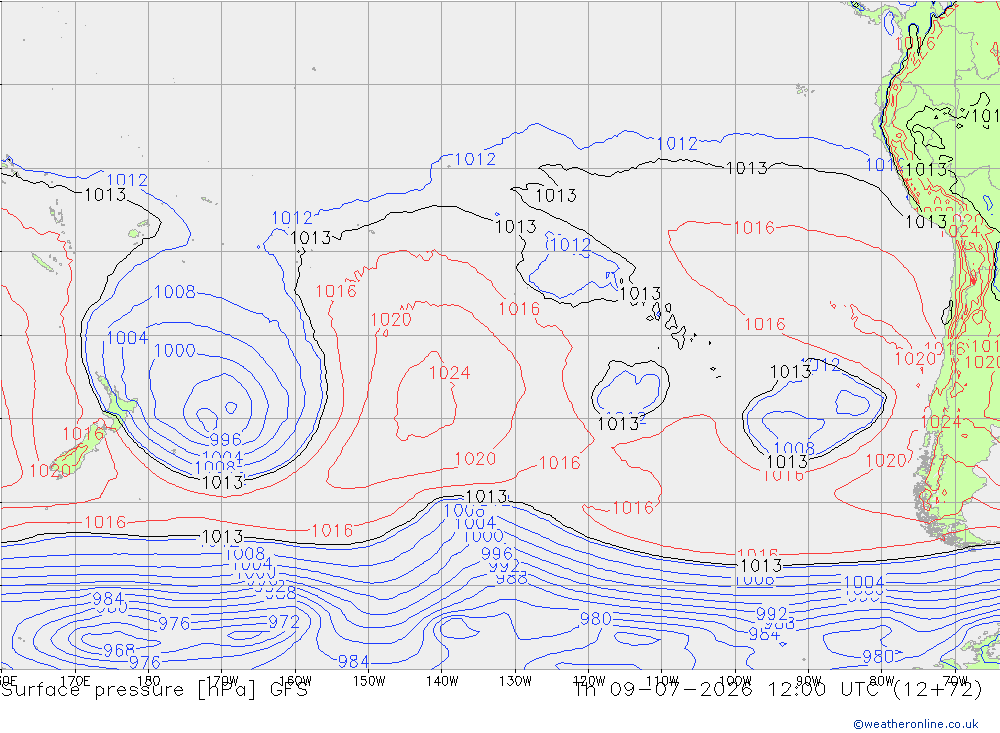
Task: Select the 150W longitude label
Action: 369,681
